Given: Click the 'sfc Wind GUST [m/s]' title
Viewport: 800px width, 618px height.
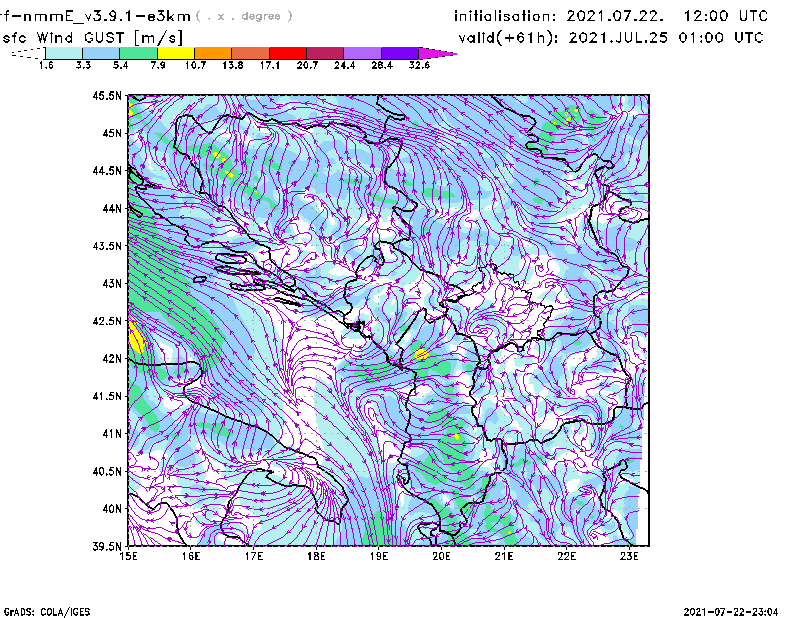Looking at the screenshot, I should coord(92,38).
